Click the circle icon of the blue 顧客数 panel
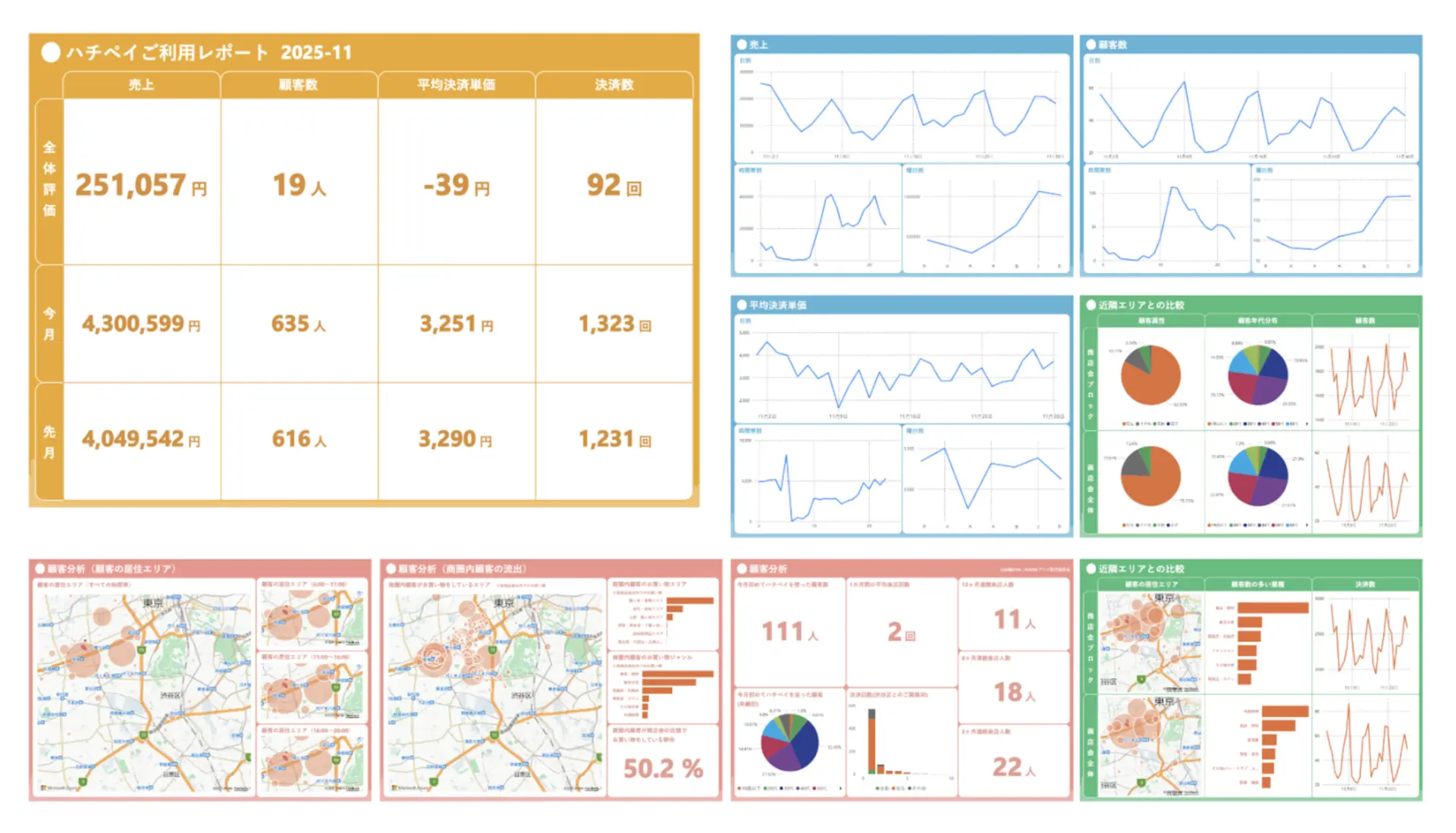Viewport: 1456px width, 833px height. 1090,45
